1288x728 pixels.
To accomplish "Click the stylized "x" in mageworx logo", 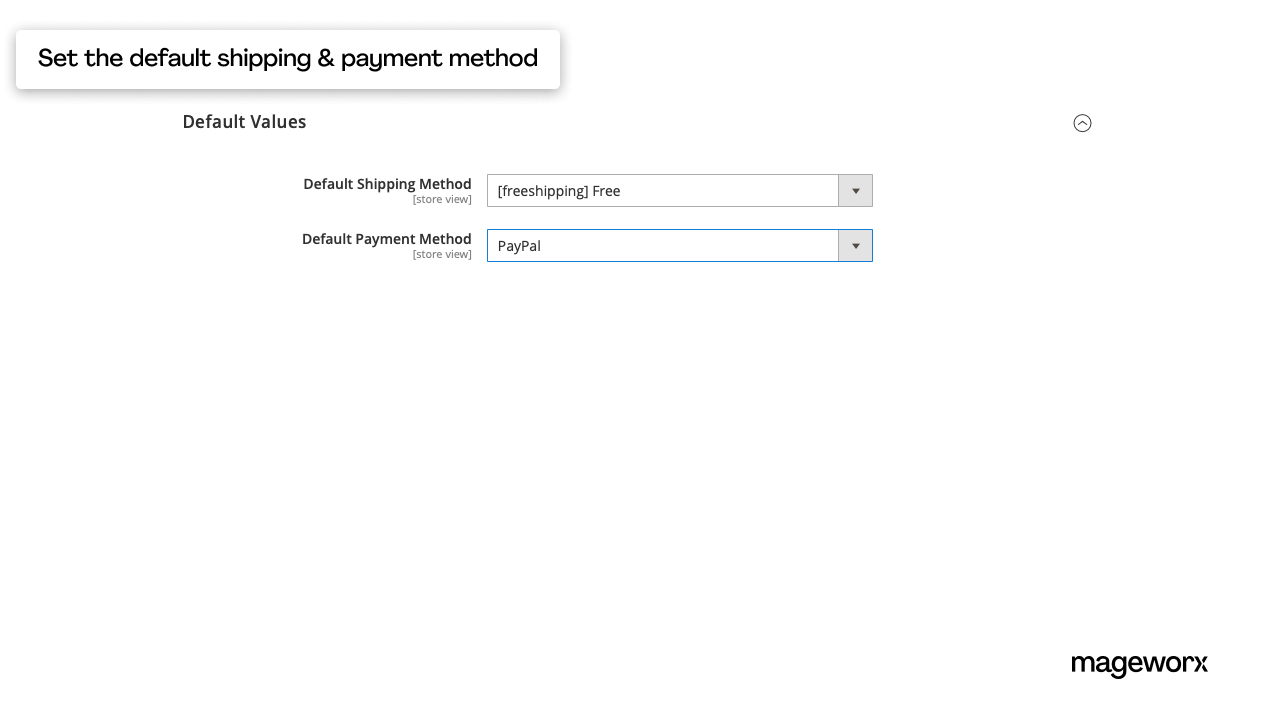I will coord(1199,664).
